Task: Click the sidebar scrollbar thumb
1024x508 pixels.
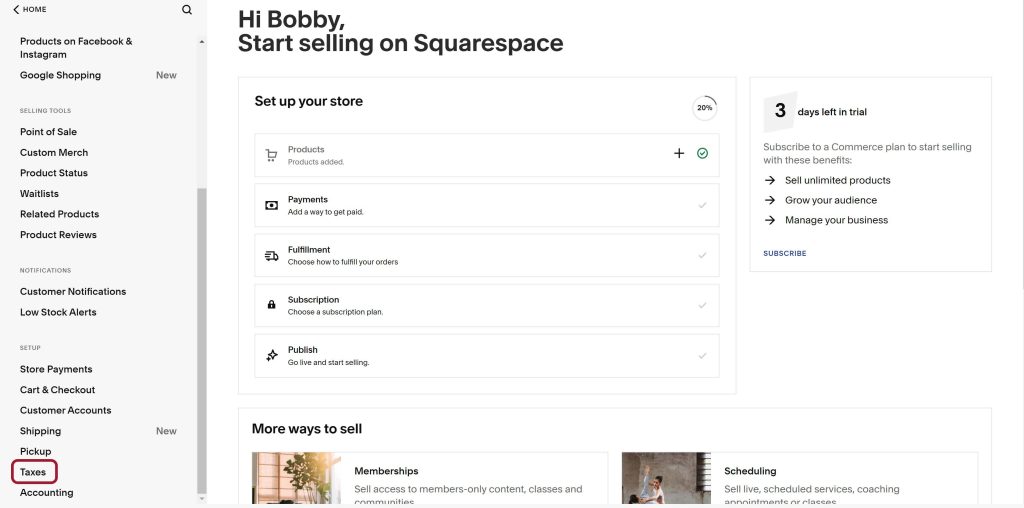Action: click(x=202, y=341)
